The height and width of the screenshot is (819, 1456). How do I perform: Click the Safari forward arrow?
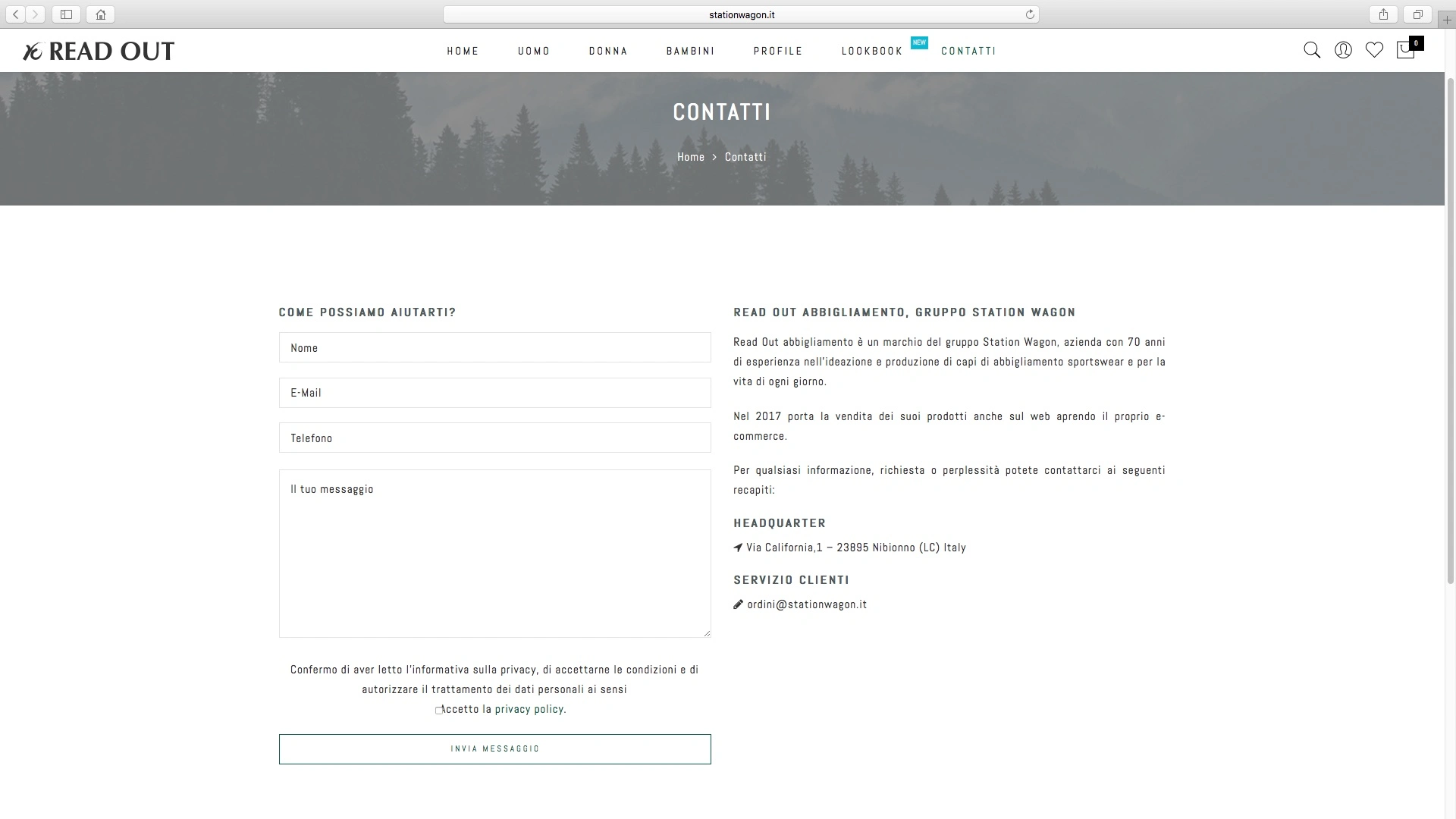pyautogui.click(x=35, y=14)
